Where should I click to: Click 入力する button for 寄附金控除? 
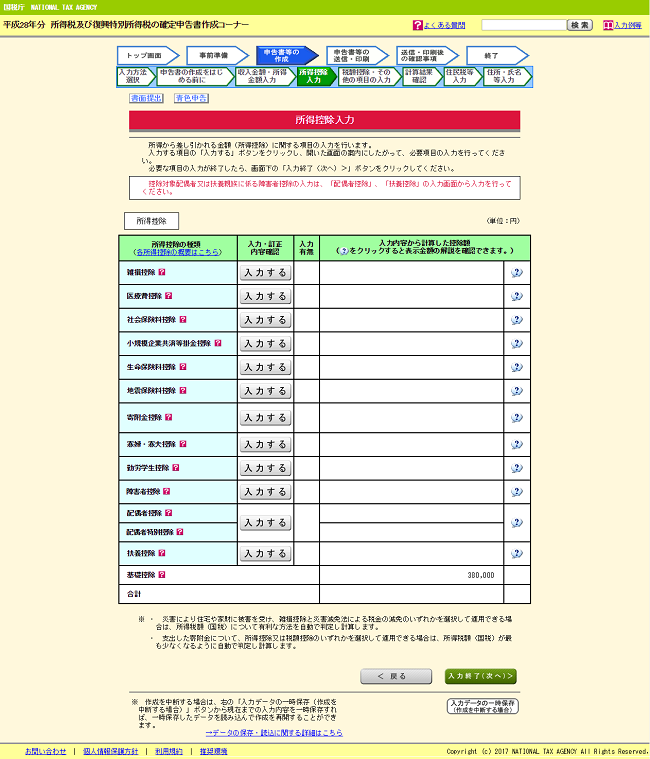coord(266,418)
